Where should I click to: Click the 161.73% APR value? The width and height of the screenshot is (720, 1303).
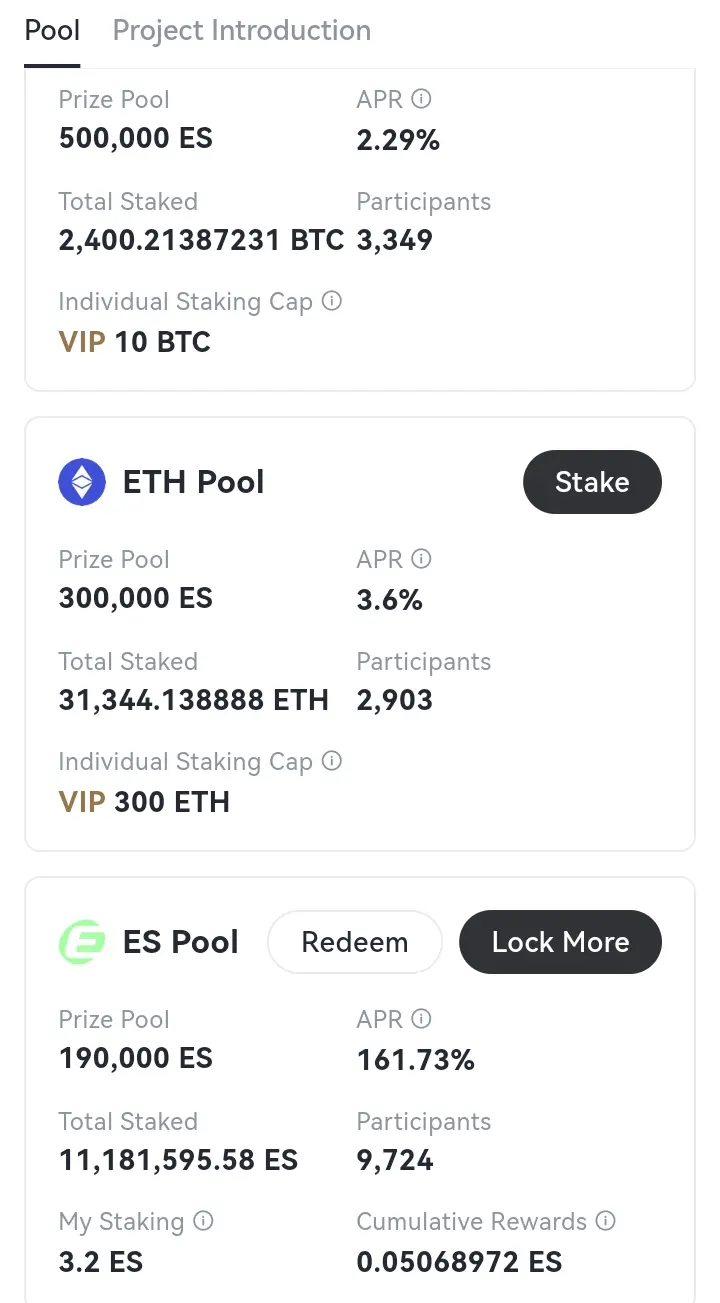pyautogui.click(x=415, y=1060)
